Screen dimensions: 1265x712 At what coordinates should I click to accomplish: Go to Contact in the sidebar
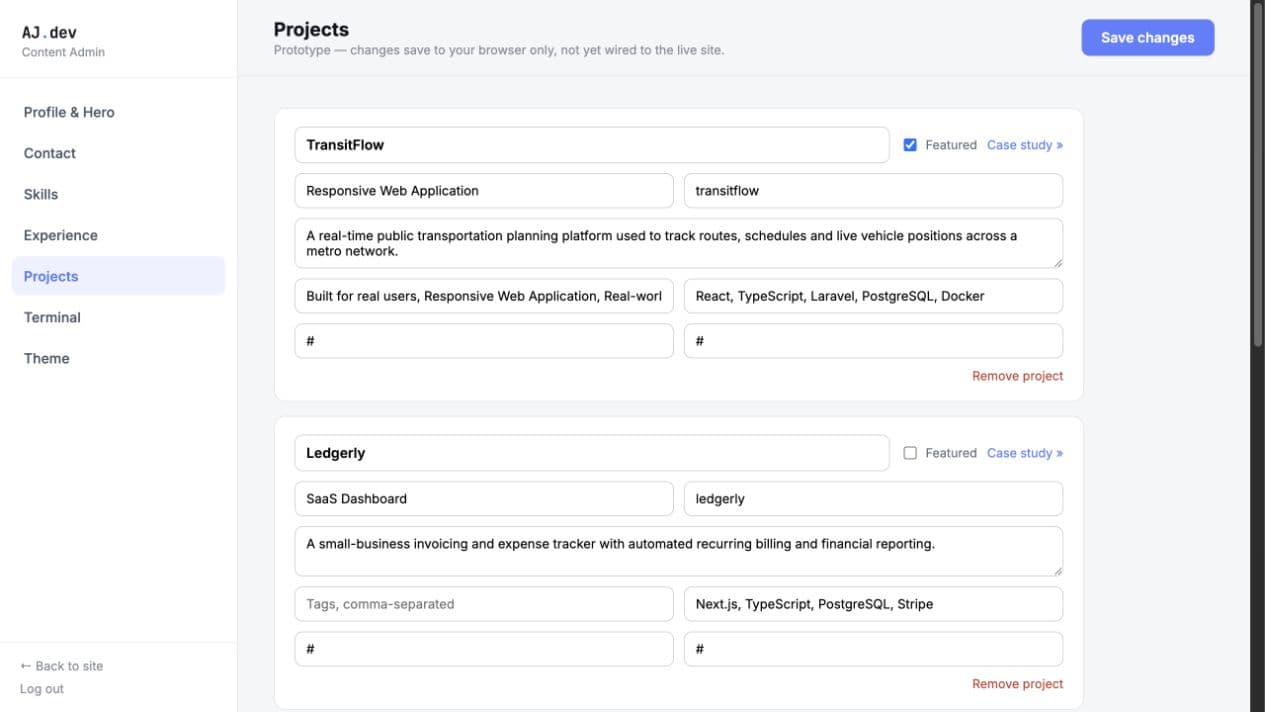click(118, 153)
